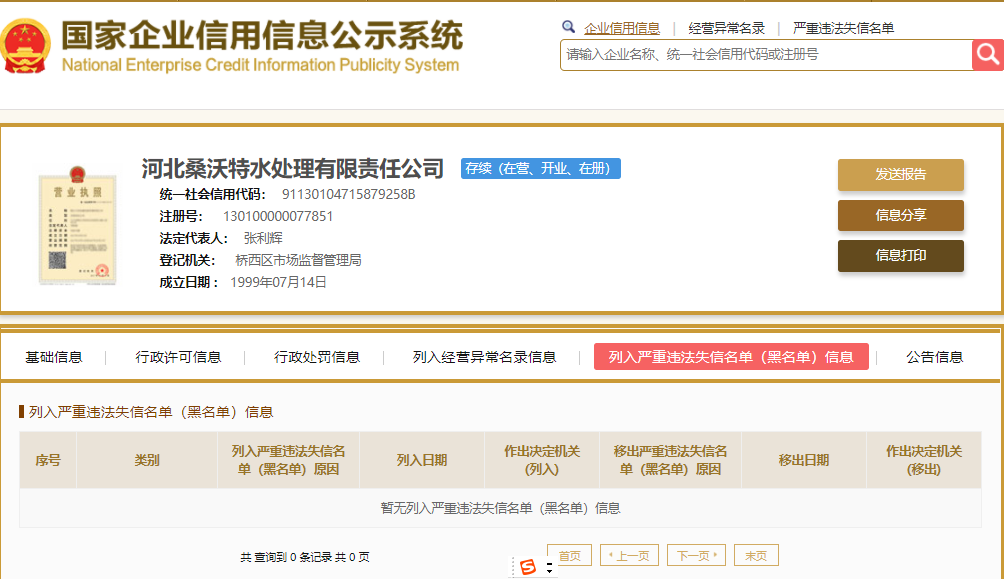Open the business license thumbnail image
This screenshot has width=1004, height=579.
coord(77,225)
